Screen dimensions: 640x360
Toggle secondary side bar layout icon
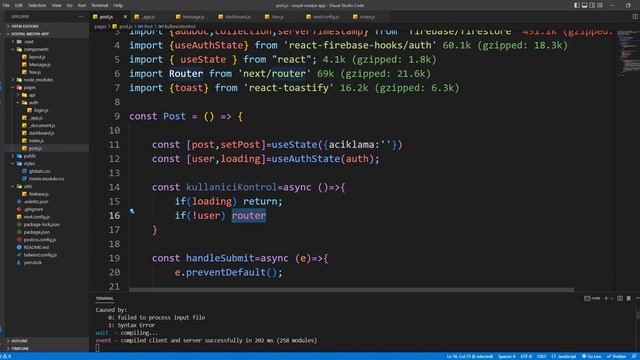592,5
